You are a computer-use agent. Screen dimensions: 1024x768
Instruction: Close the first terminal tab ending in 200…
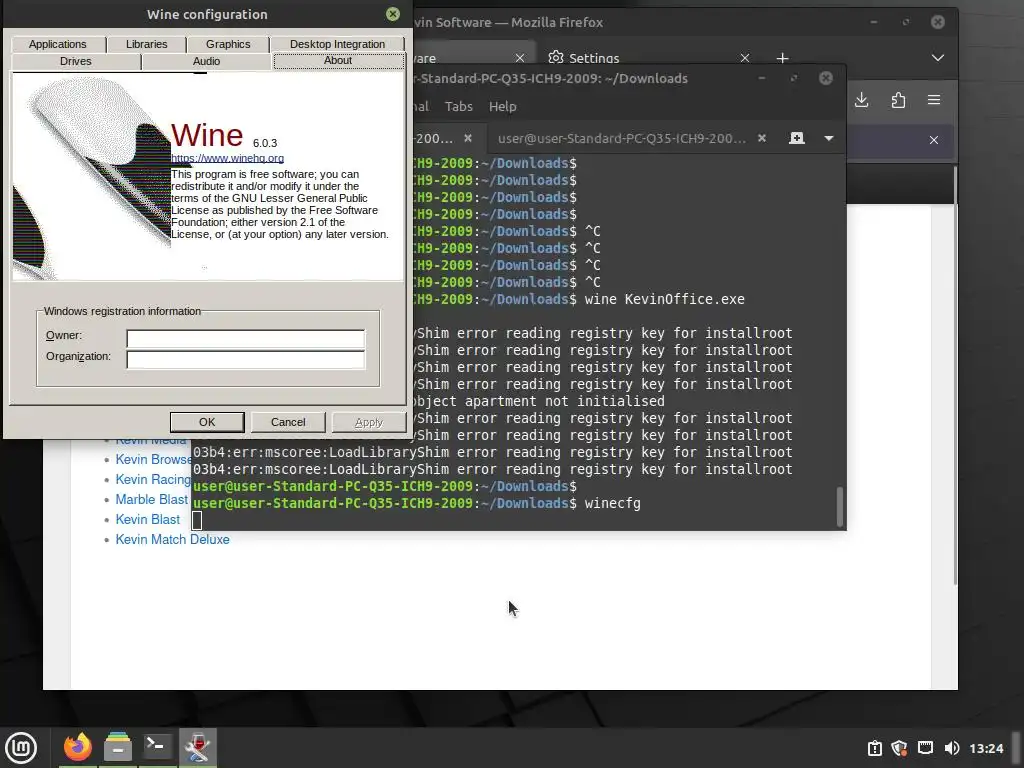pos(468,138)
